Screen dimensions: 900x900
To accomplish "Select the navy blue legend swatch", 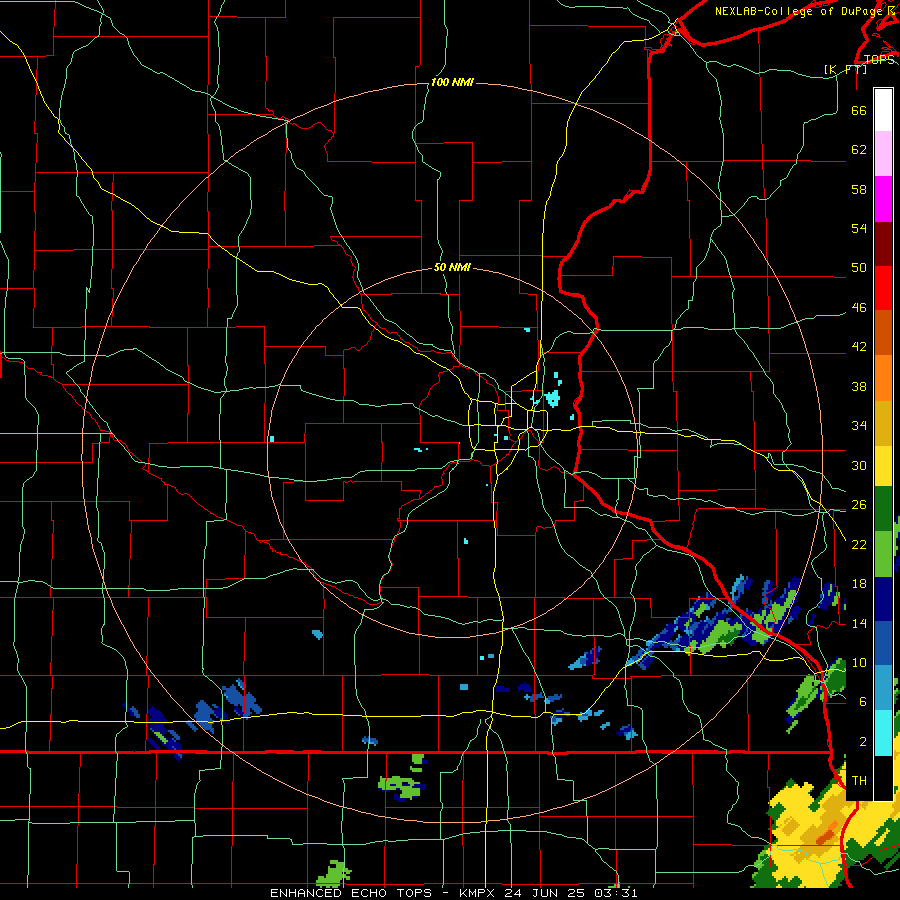I will pos(883,599).
